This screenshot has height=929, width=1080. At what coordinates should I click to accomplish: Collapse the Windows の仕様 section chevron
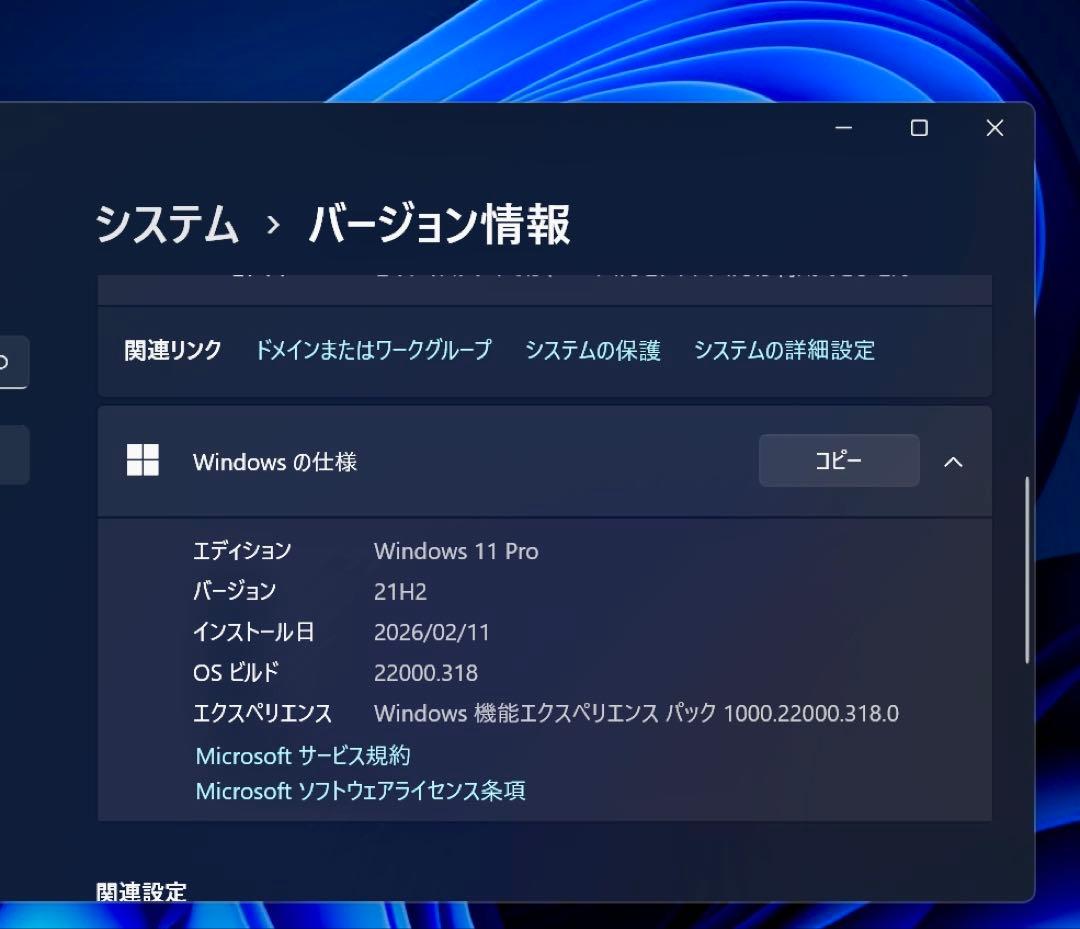click(953, 462)
